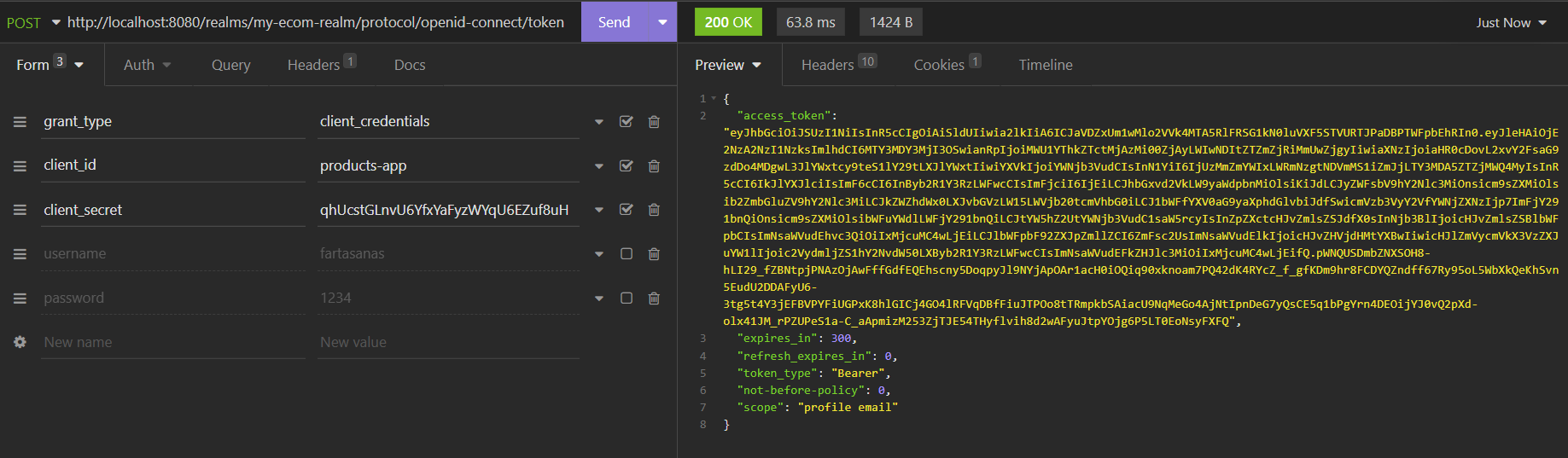Grab the drag handle of client_id row
The image size is (1568, 458).
click(x=20, y=166)
